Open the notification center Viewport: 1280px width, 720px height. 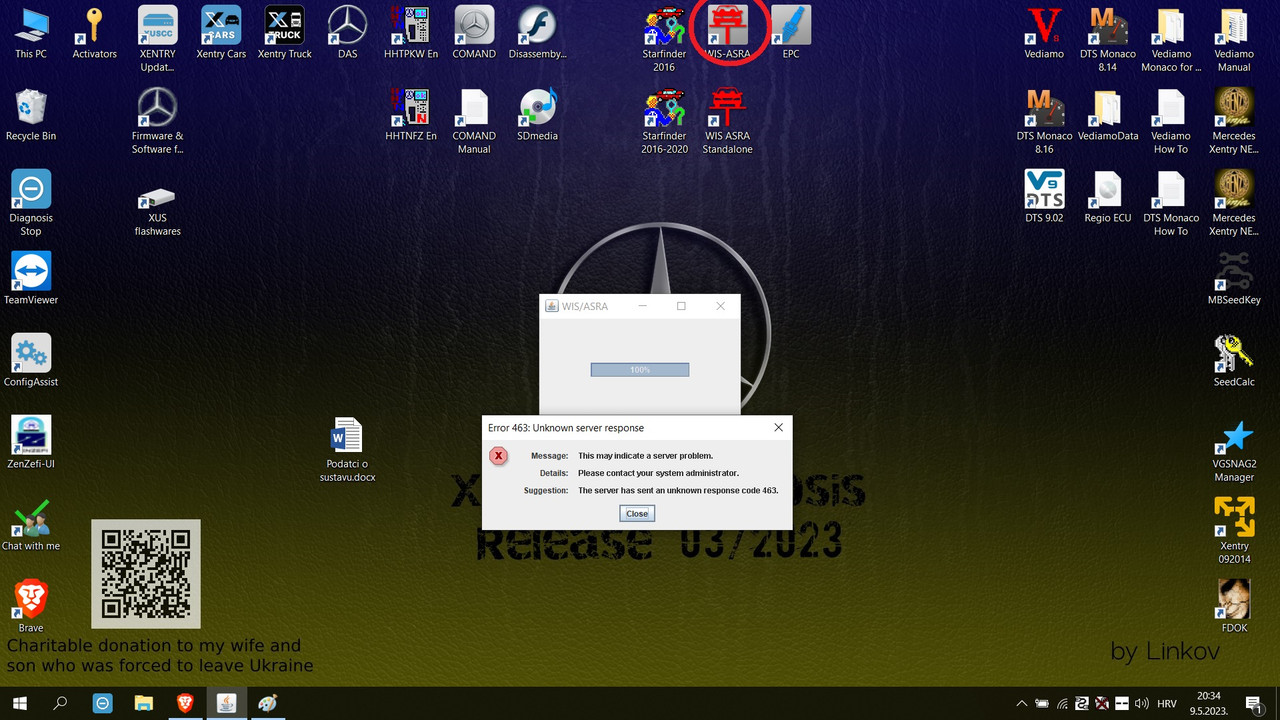(x=1253, y=703)
